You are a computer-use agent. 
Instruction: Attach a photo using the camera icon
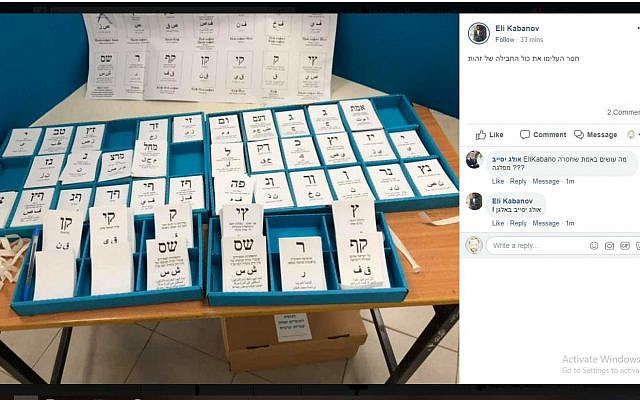tap(609, 245)
